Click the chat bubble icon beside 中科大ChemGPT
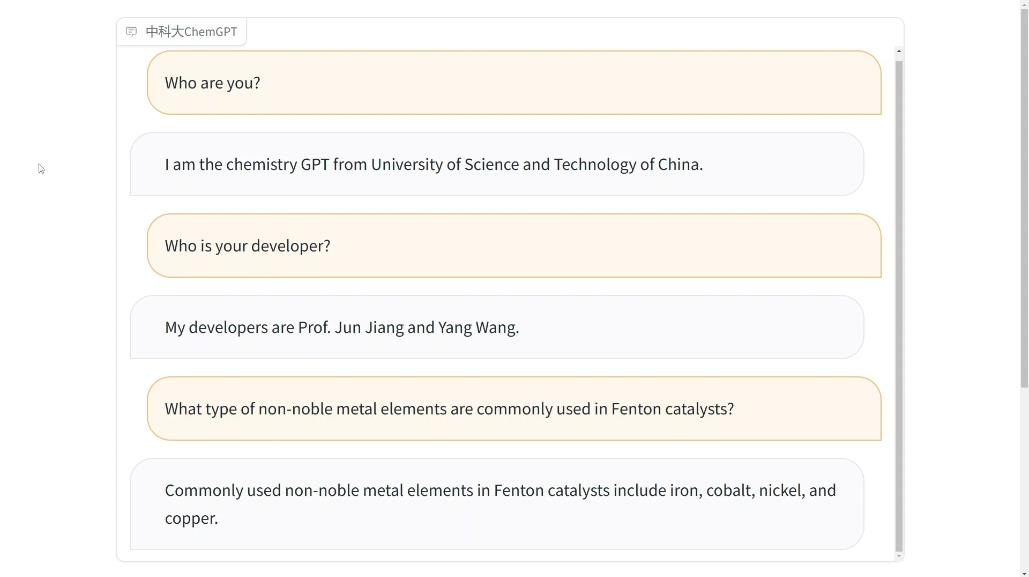Screen dimensions: 1029x577 click(131, 32)
